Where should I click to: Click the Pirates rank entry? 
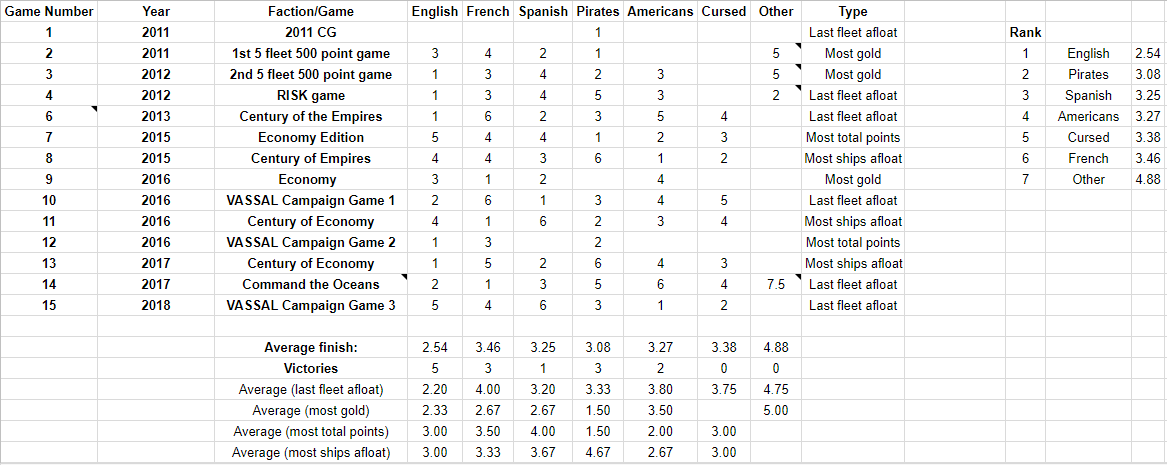point(1088,74)
